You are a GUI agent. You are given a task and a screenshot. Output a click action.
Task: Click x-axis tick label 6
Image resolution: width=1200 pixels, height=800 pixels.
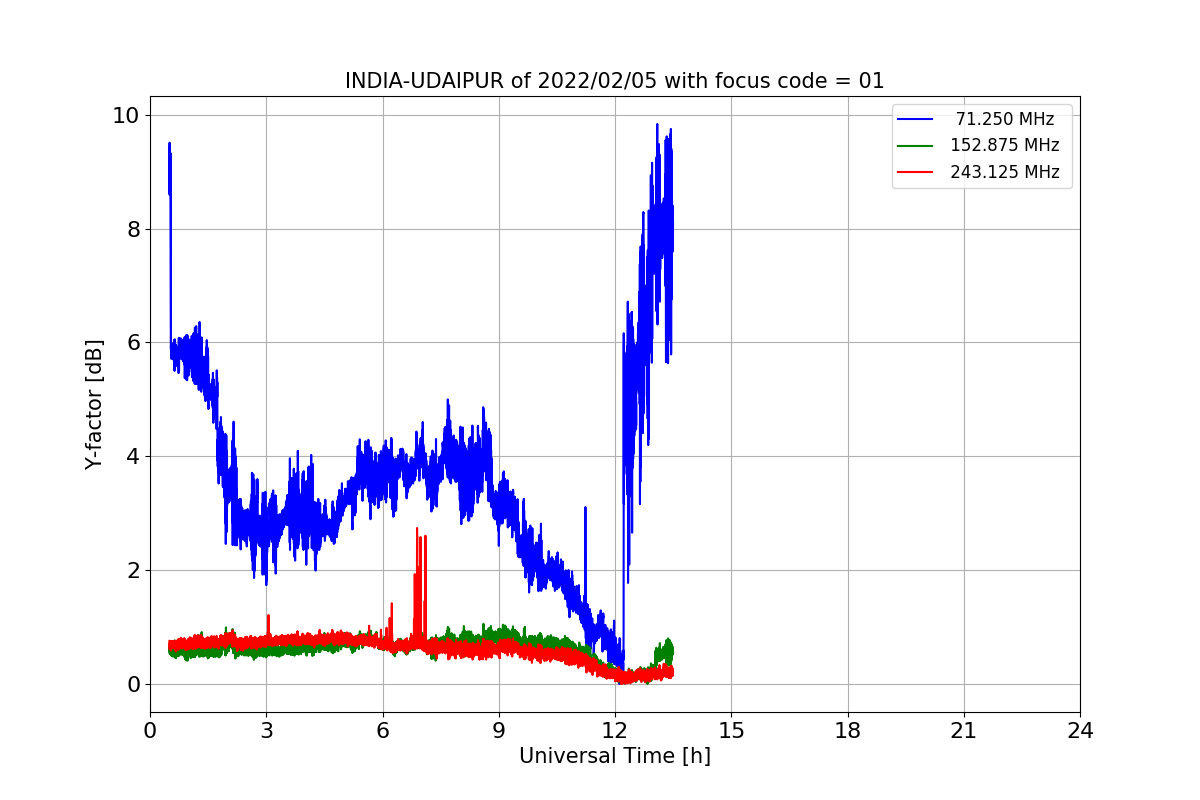[382, 731]
